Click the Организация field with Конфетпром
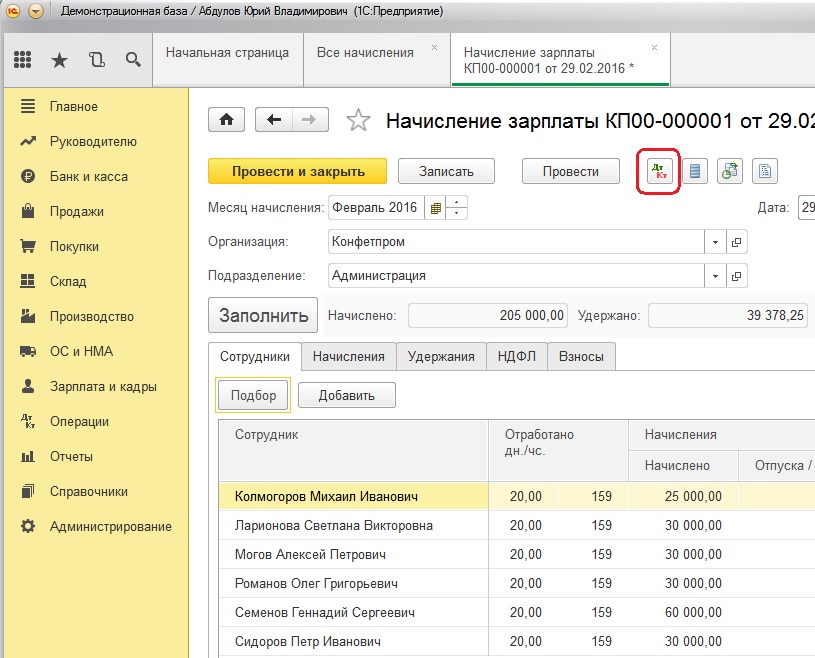 pos(516,242)
